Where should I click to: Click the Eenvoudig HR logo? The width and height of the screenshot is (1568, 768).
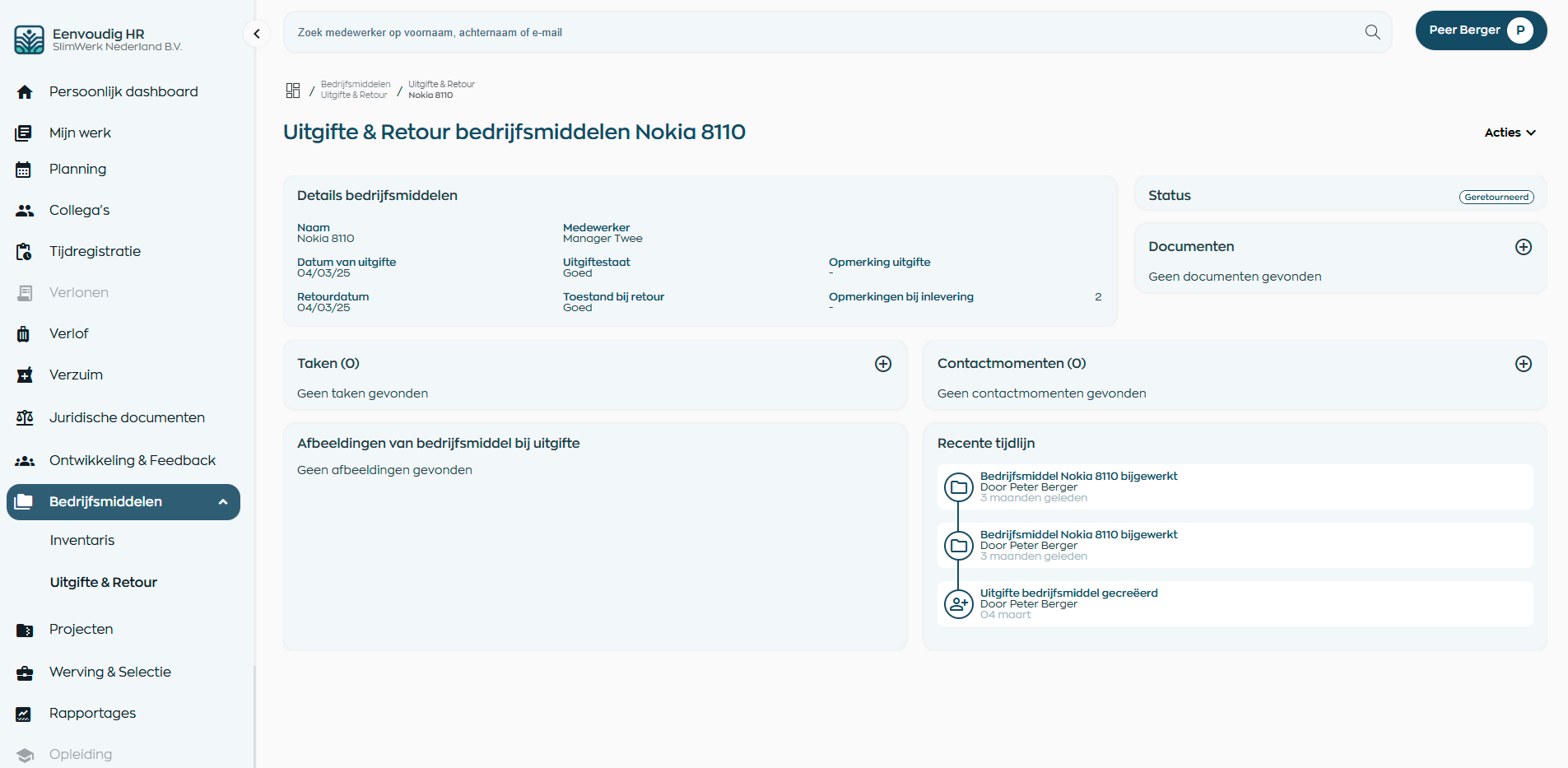coord(30,40)
